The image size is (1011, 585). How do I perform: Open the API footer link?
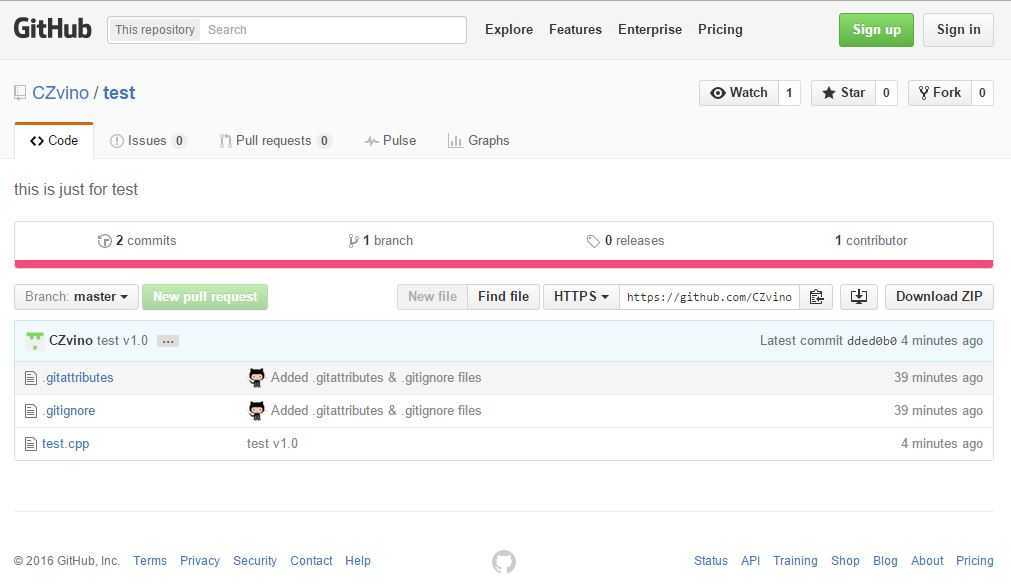click(751, 561)
